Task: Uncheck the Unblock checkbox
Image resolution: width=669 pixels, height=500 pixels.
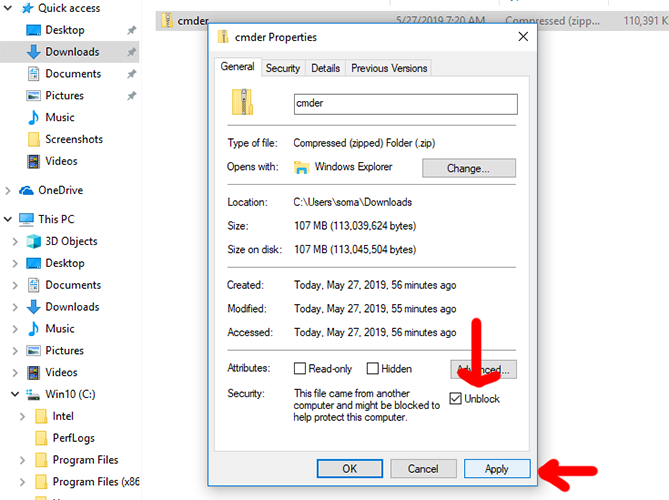Action: pyautogui.click(x=456, y=399)
